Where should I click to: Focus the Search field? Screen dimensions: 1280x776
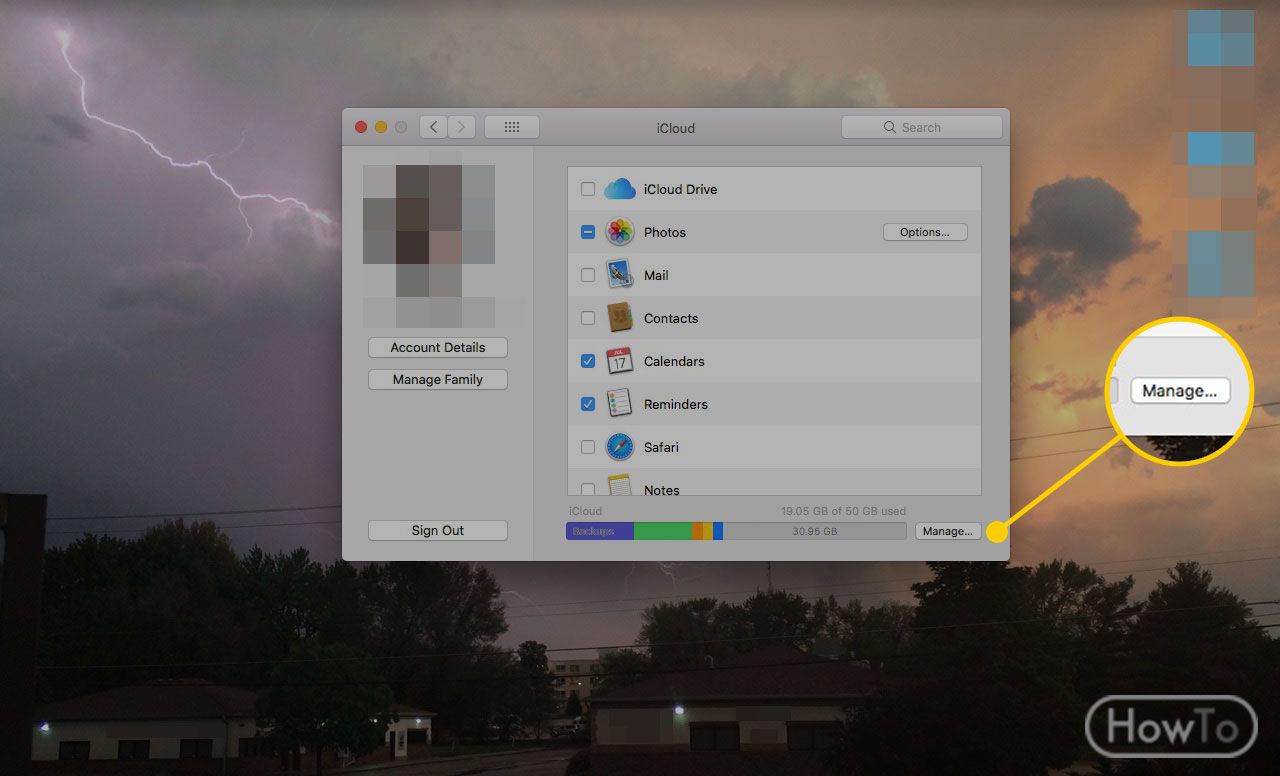click(922, 127)
